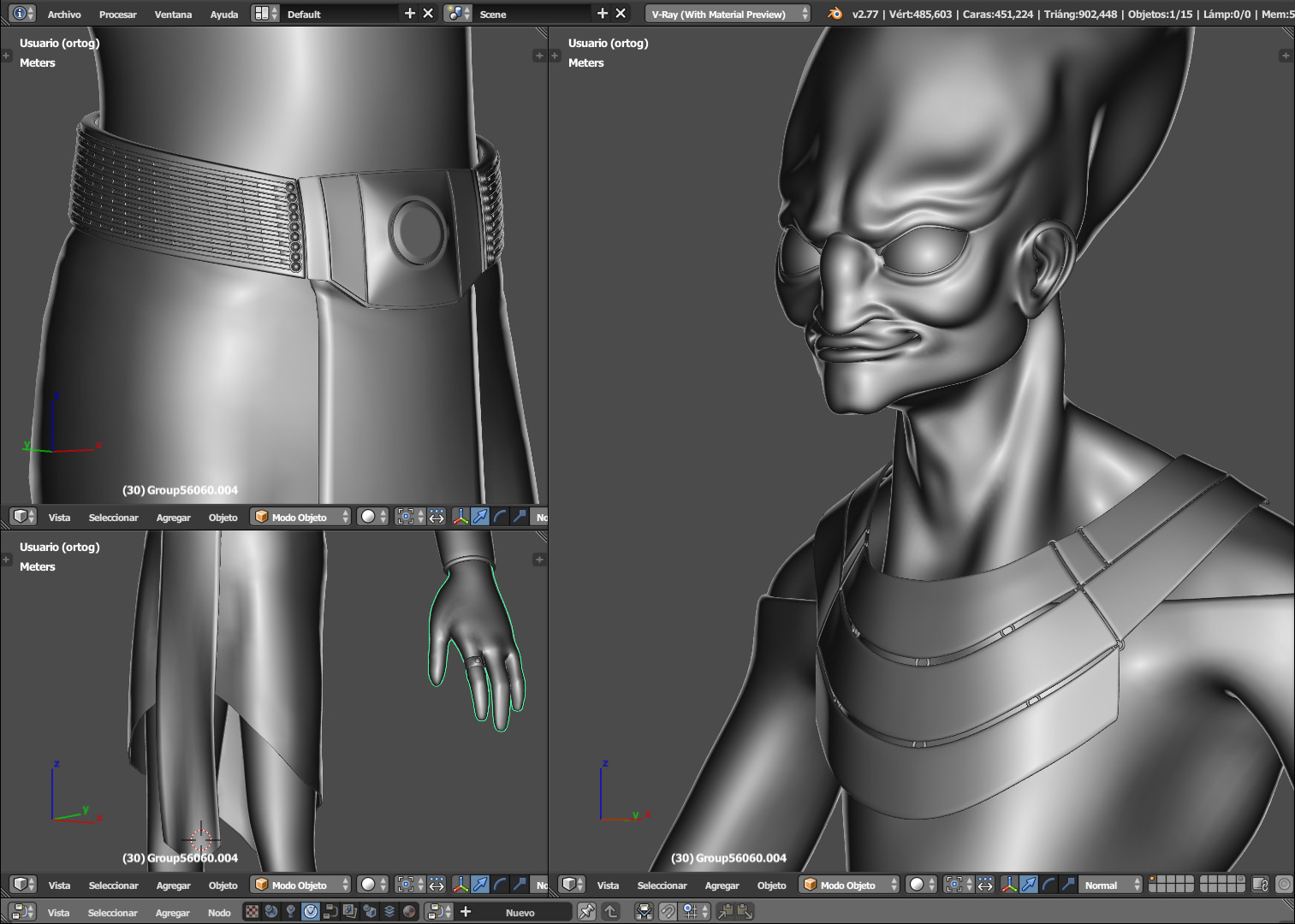
Task: Paste nodes from clipboard
Action: point(745,912)
